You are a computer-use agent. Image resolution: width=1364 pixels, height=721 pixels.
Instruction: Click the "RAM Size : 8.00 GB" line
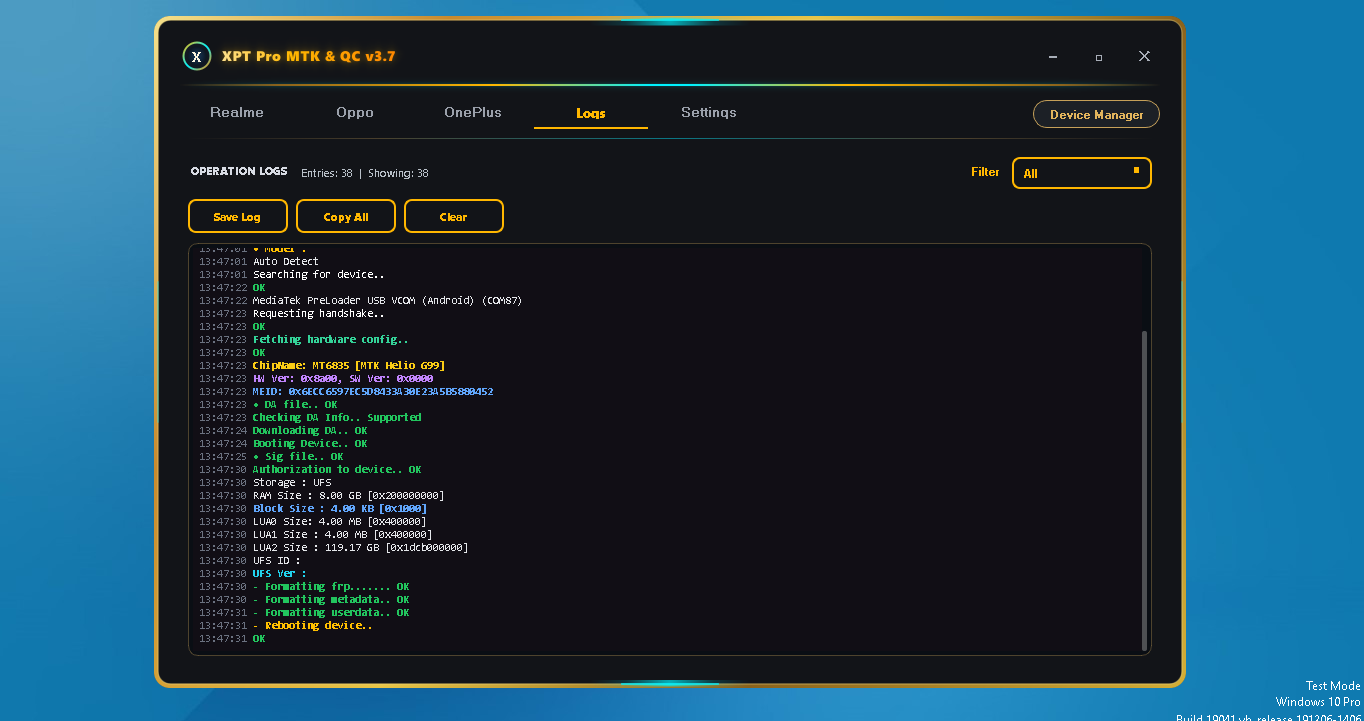click(x=349, y=496)
